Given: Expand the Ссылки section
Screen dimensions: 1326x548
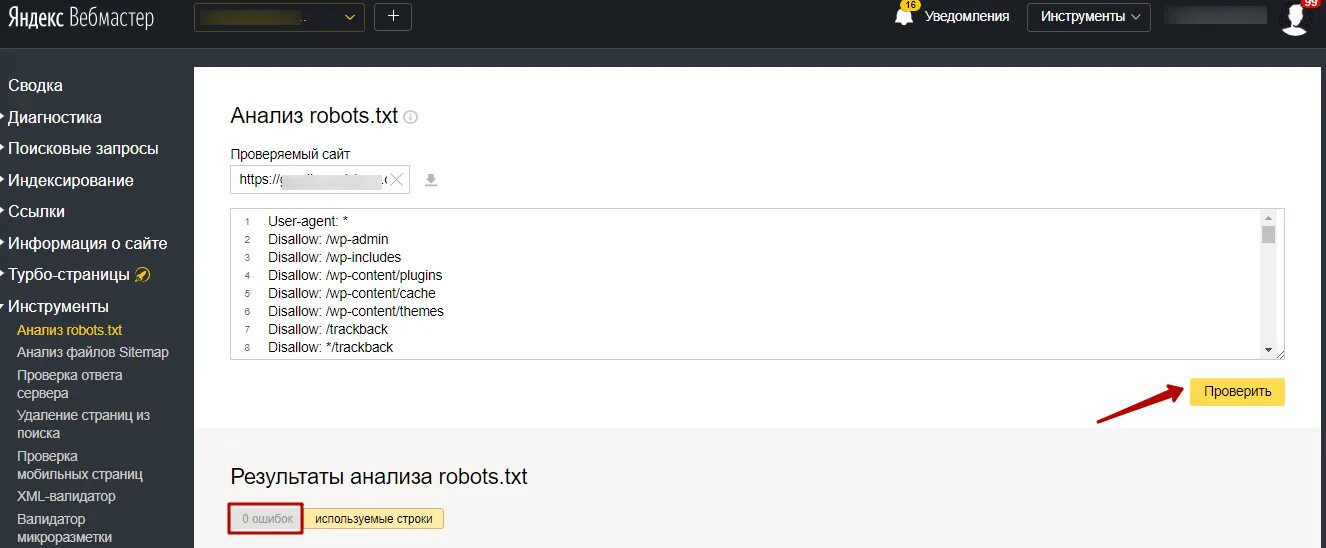Looking at the screenshot, I should coord(36,212).
